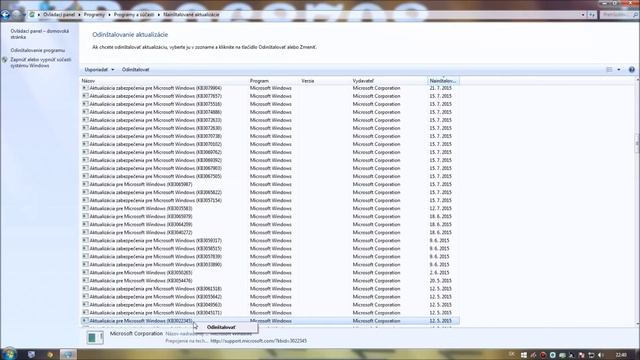This screenshot has height=360, width=640.
Task: Open the address bar history dropdown
Action: (x=583, y=15)
